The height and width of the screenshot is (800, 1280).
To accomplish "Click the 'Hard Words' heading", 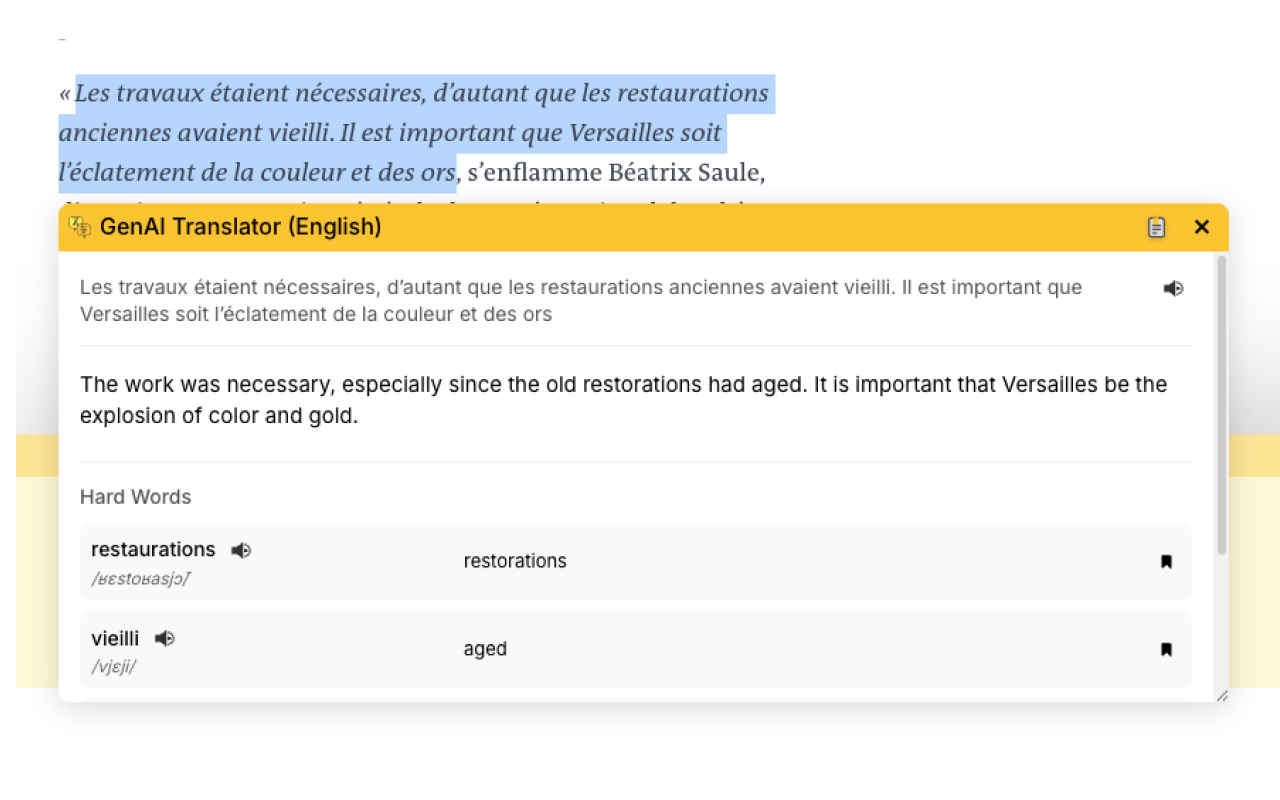I will [135, 497].
